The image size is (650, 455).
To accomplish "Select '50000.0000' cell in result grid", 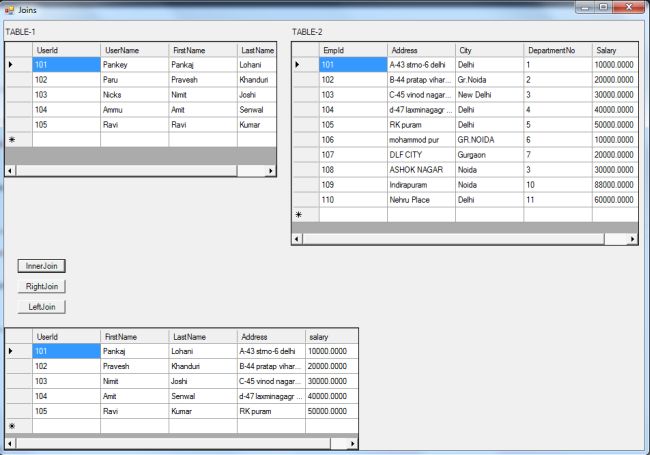I will click(332, 411).
